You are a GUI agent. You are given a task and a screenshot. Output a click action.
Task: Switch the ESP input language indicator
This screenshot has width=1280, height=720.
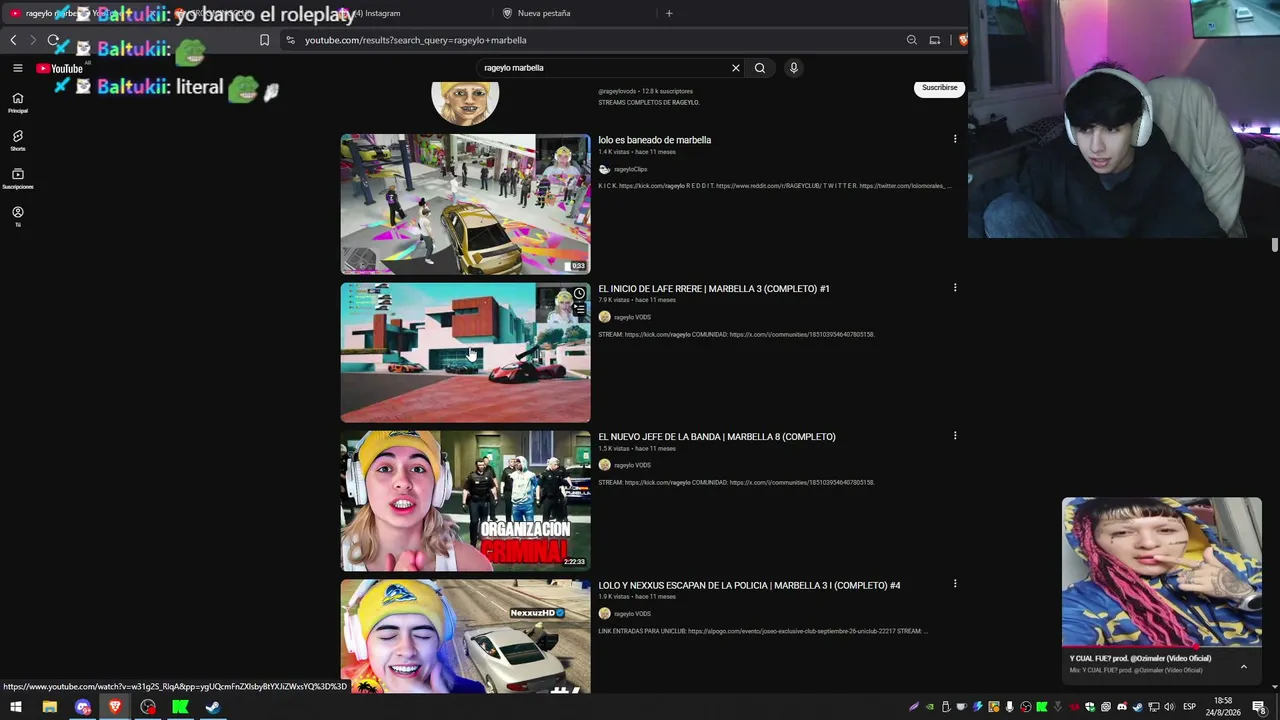tap(1189, 707)
